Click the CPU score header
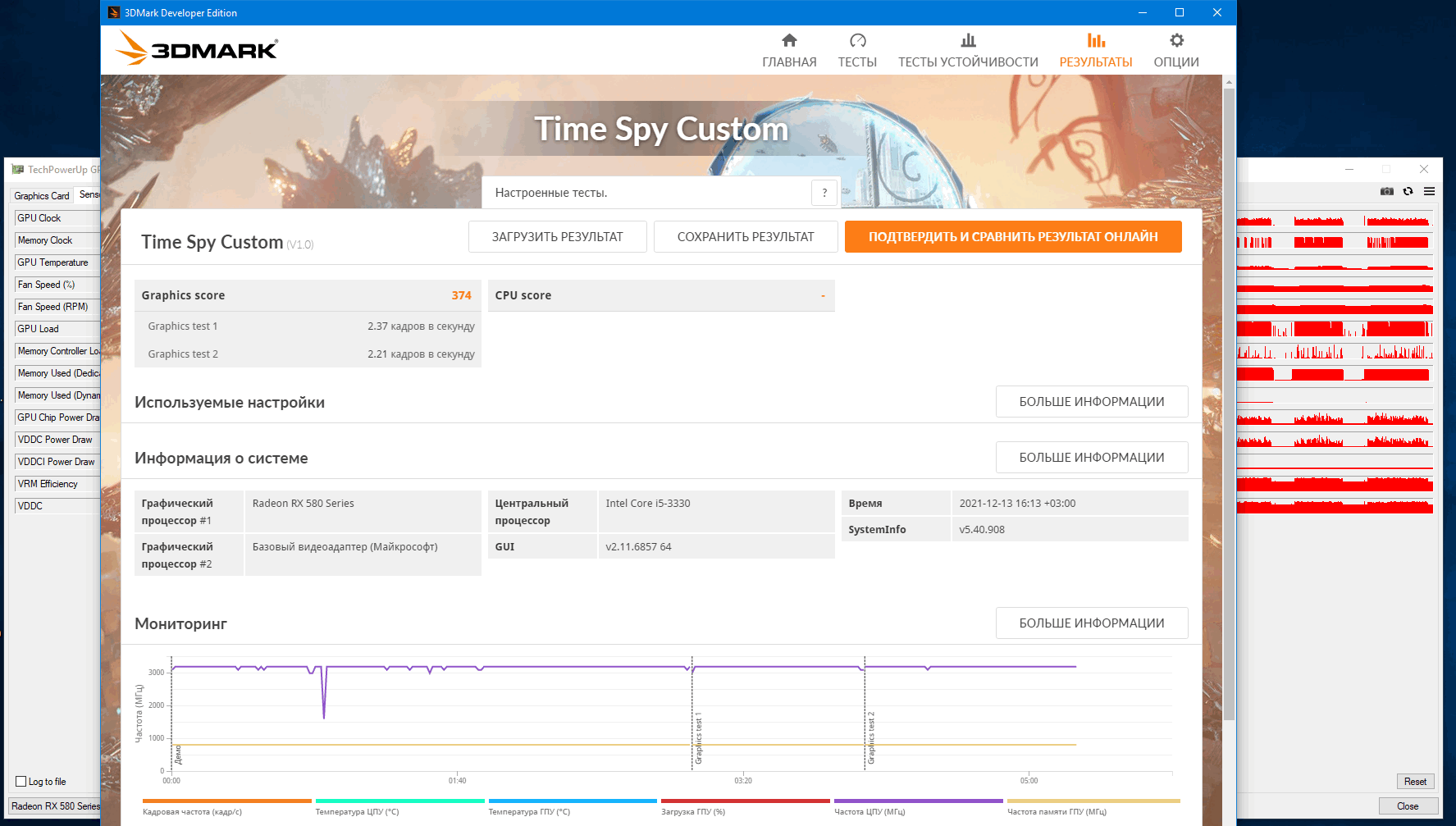 (x=661, y=295)
